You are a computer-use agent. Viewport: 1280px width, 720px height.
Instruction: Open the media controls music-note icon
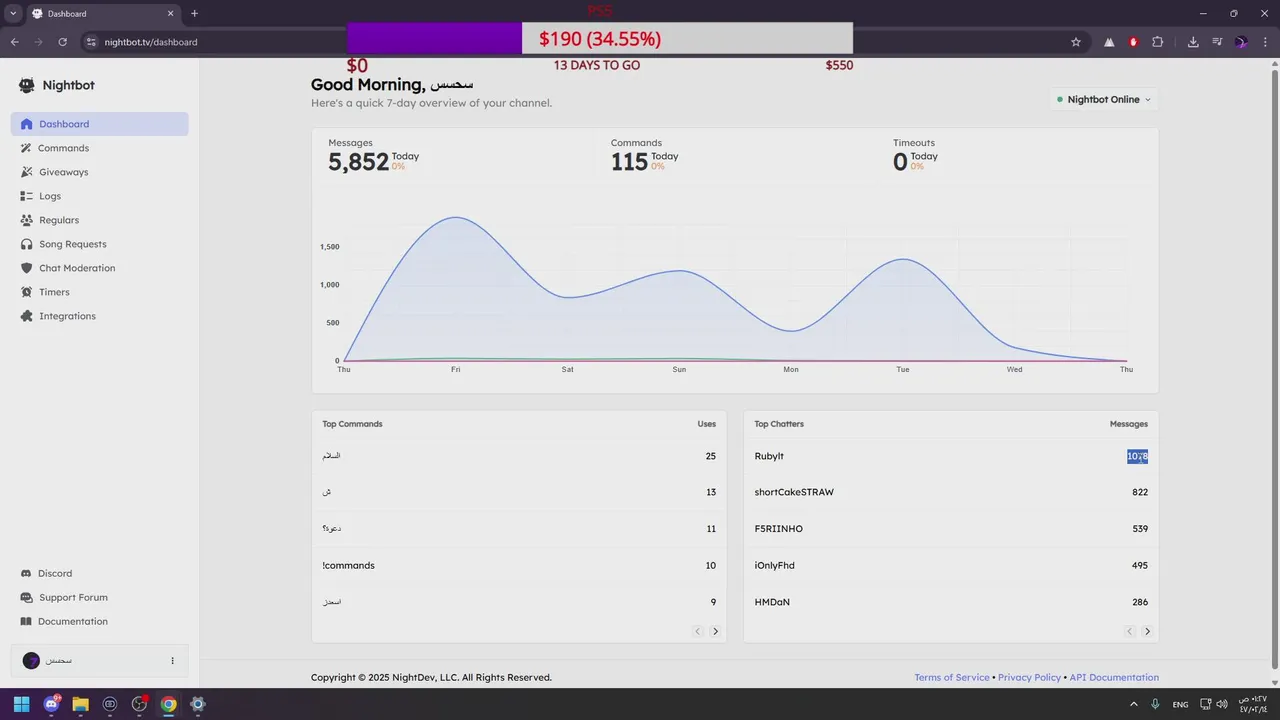pos(1217,42)
